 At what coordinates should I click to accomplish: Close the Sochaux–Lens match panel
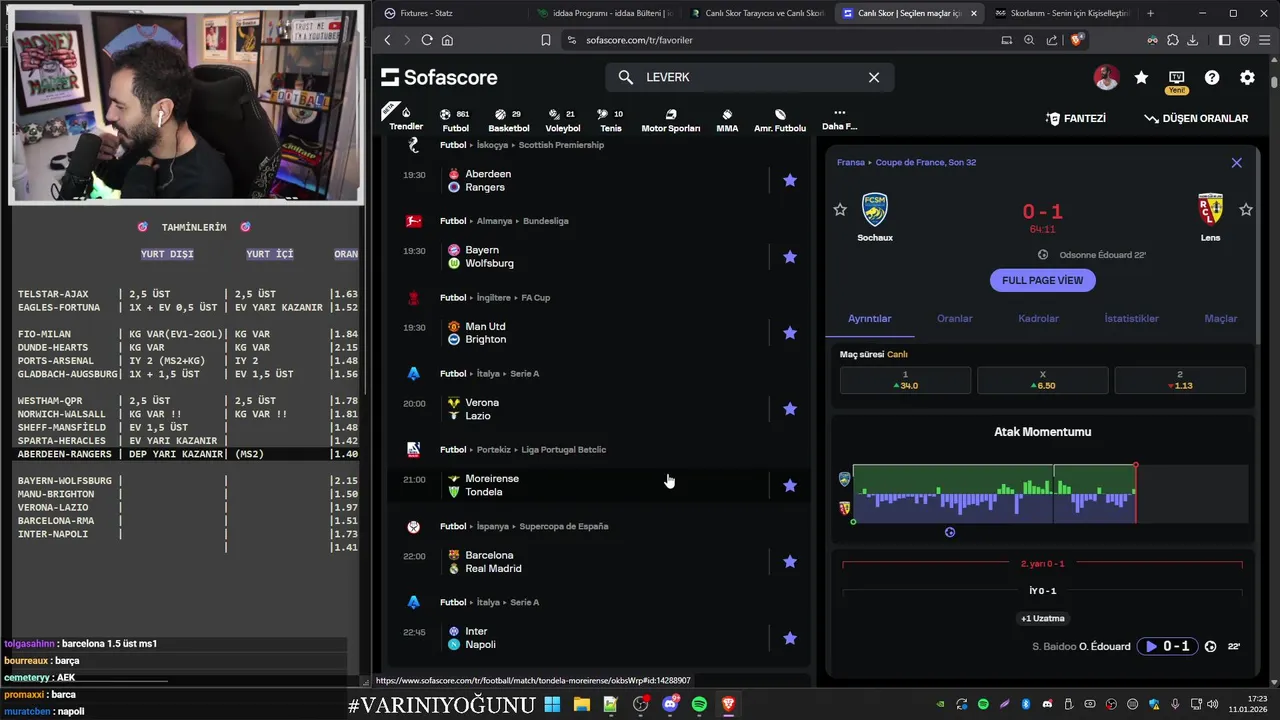[1237, 163]
